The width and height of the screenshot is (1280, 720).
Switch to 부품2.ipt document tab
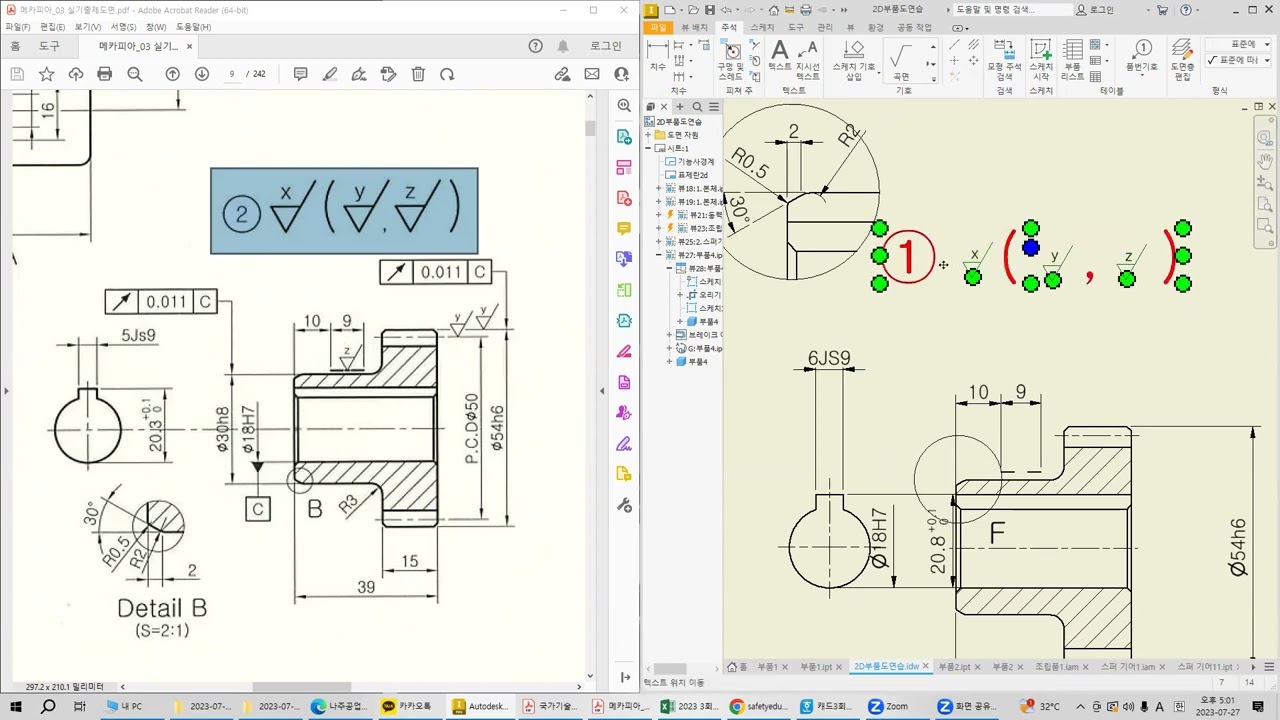[x=954, y=667]
